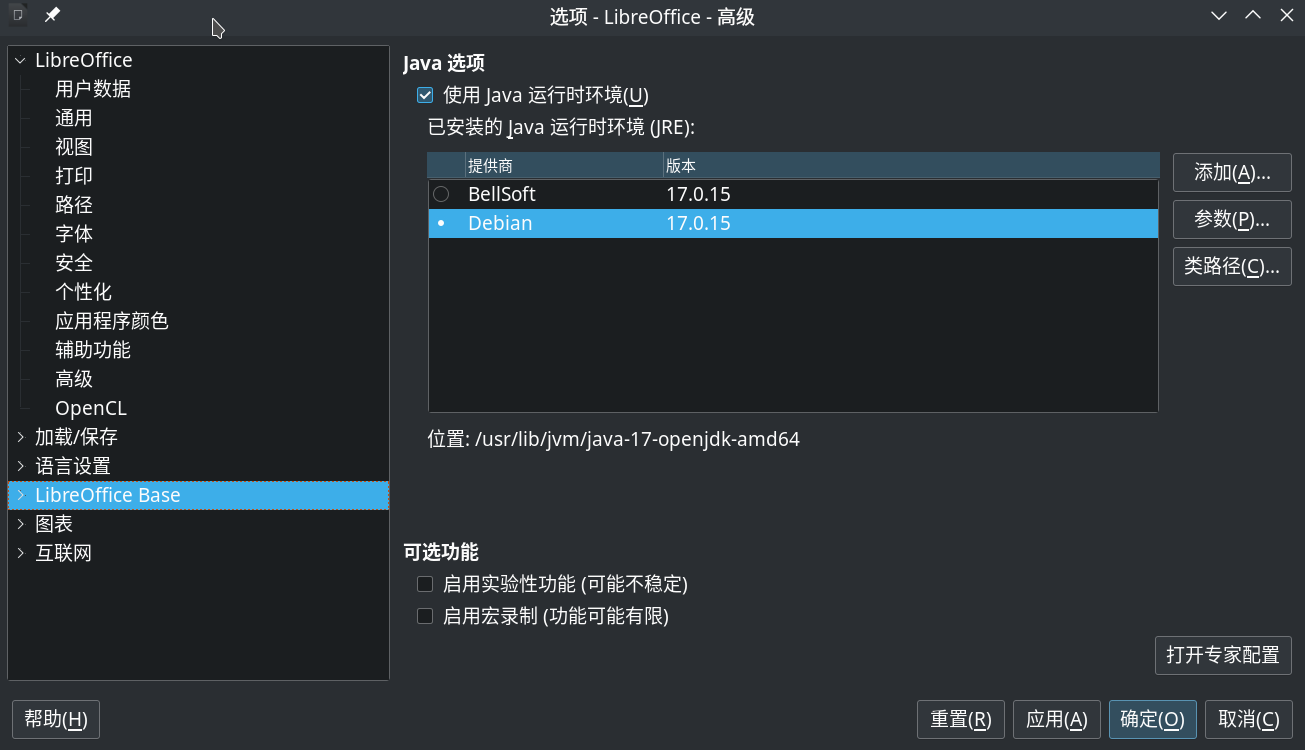Viewport: 1305px width, 750px height.
Task: Confirm with the 确定(O) button
Action: (1153, 719)
